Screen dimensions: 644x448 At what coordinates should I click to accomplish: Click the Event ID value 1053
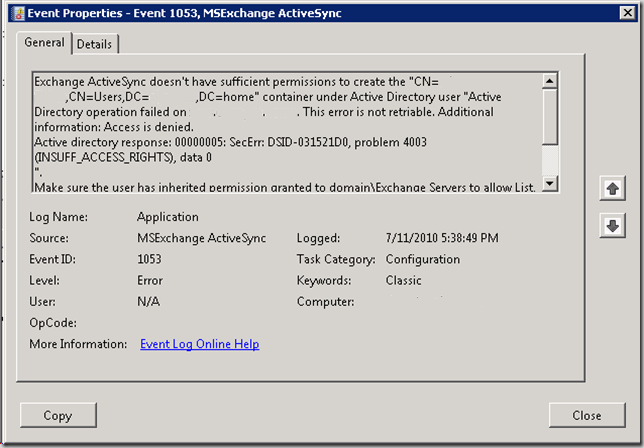[151, 259]
